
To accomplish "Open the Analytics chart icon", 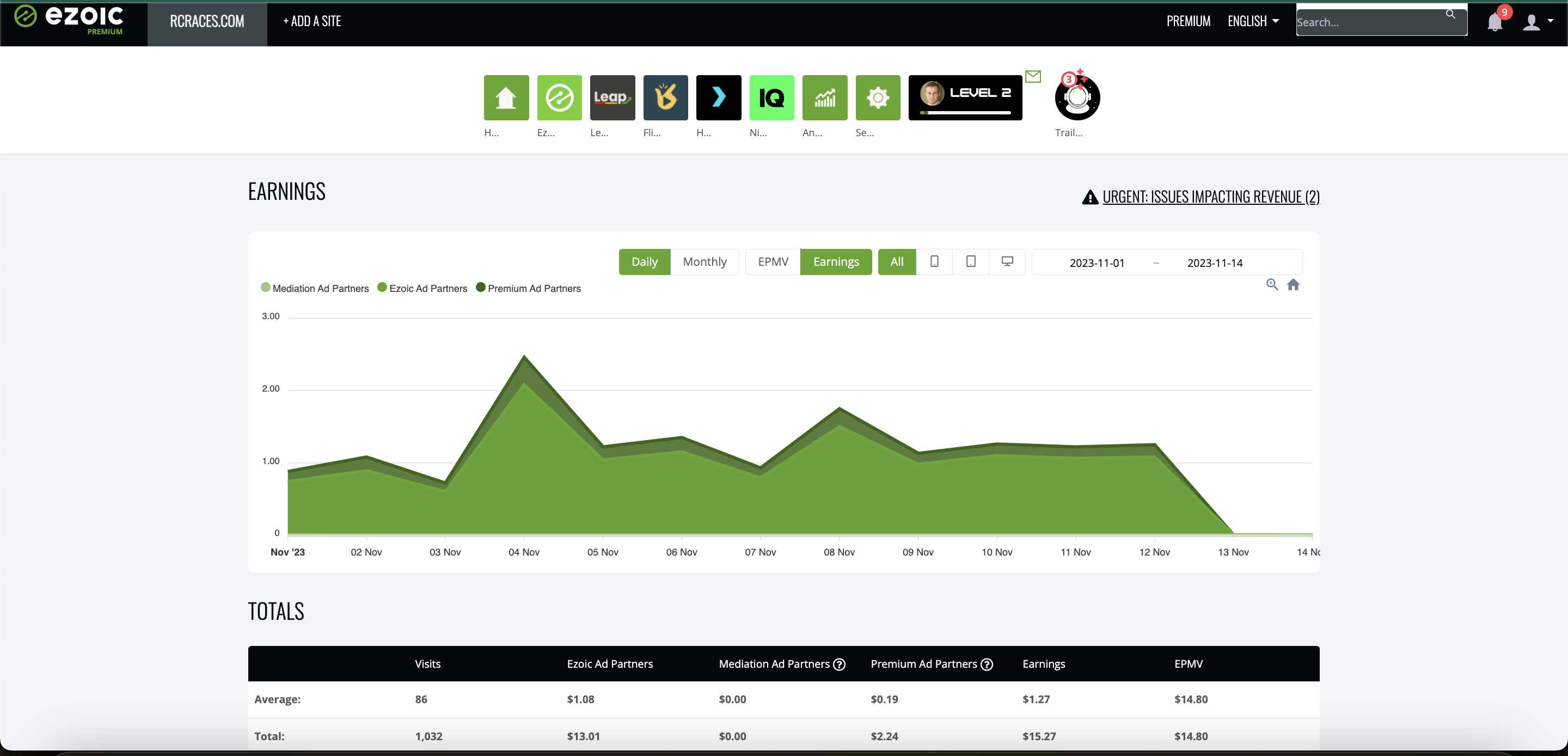I will [x=825, y=97].
